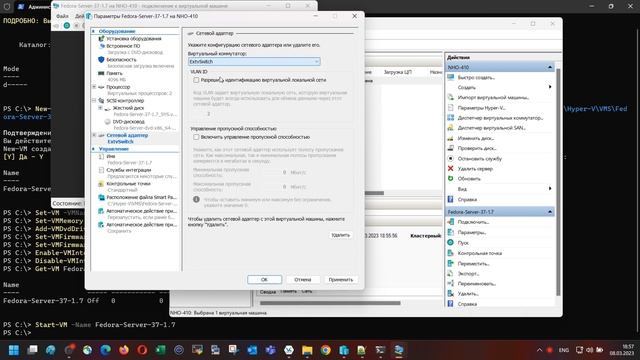The width and height of the screenshot is (640, 360).
Task: Click the Stop Service (Остановить службу) icon
Action: pyautogui.click(x=451, y=158)
